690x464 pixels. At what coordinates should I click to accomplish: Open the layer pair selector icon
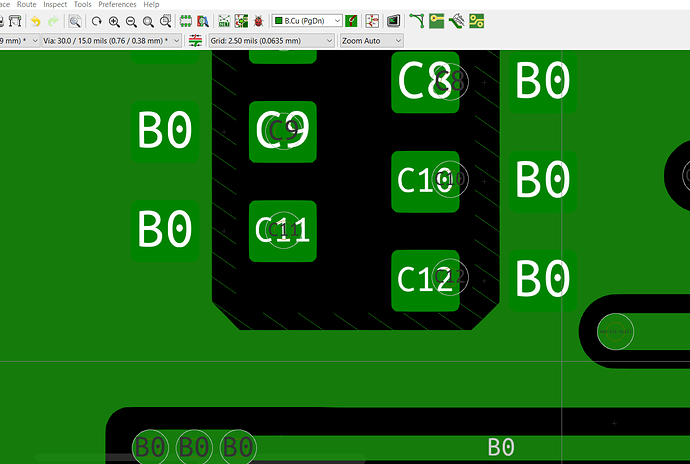coord(351,21)
